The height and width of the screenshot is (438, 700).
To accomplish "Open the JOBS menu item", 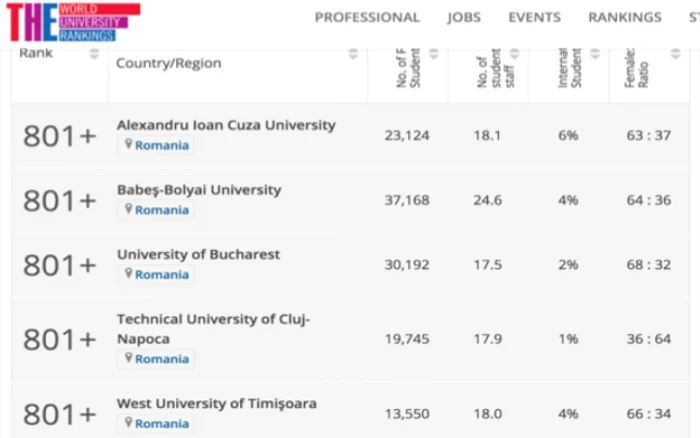I will tap(464, 17).
